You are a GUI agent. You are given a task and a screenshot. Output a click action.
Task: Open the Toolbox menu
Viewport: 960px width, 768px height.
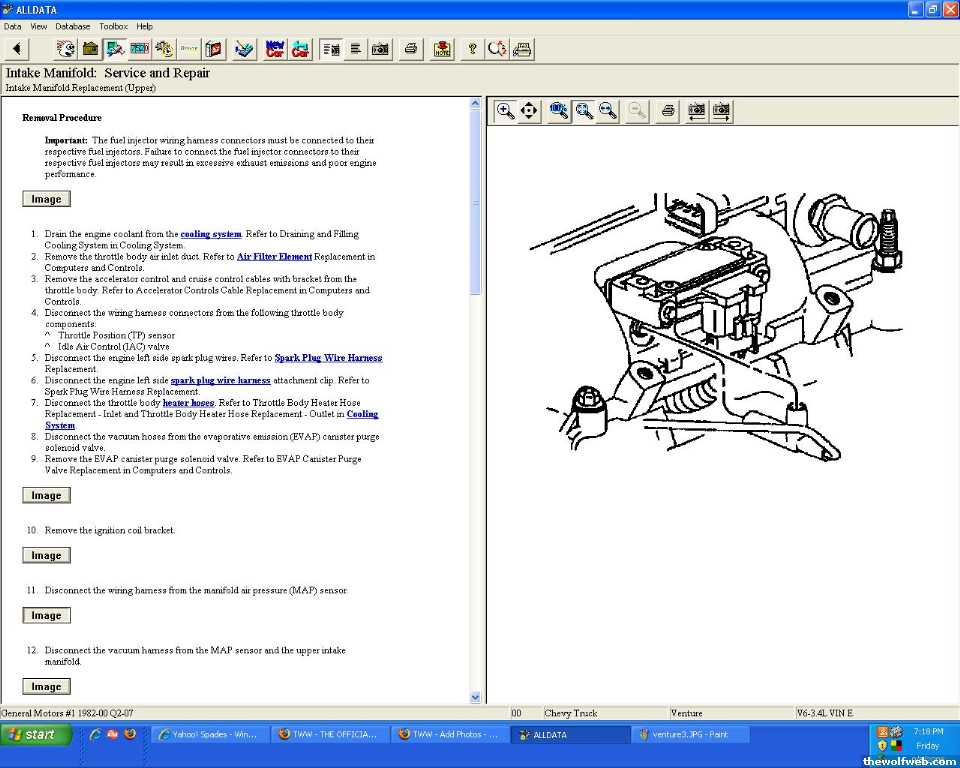pyautogui.click(x=113, y=26)
